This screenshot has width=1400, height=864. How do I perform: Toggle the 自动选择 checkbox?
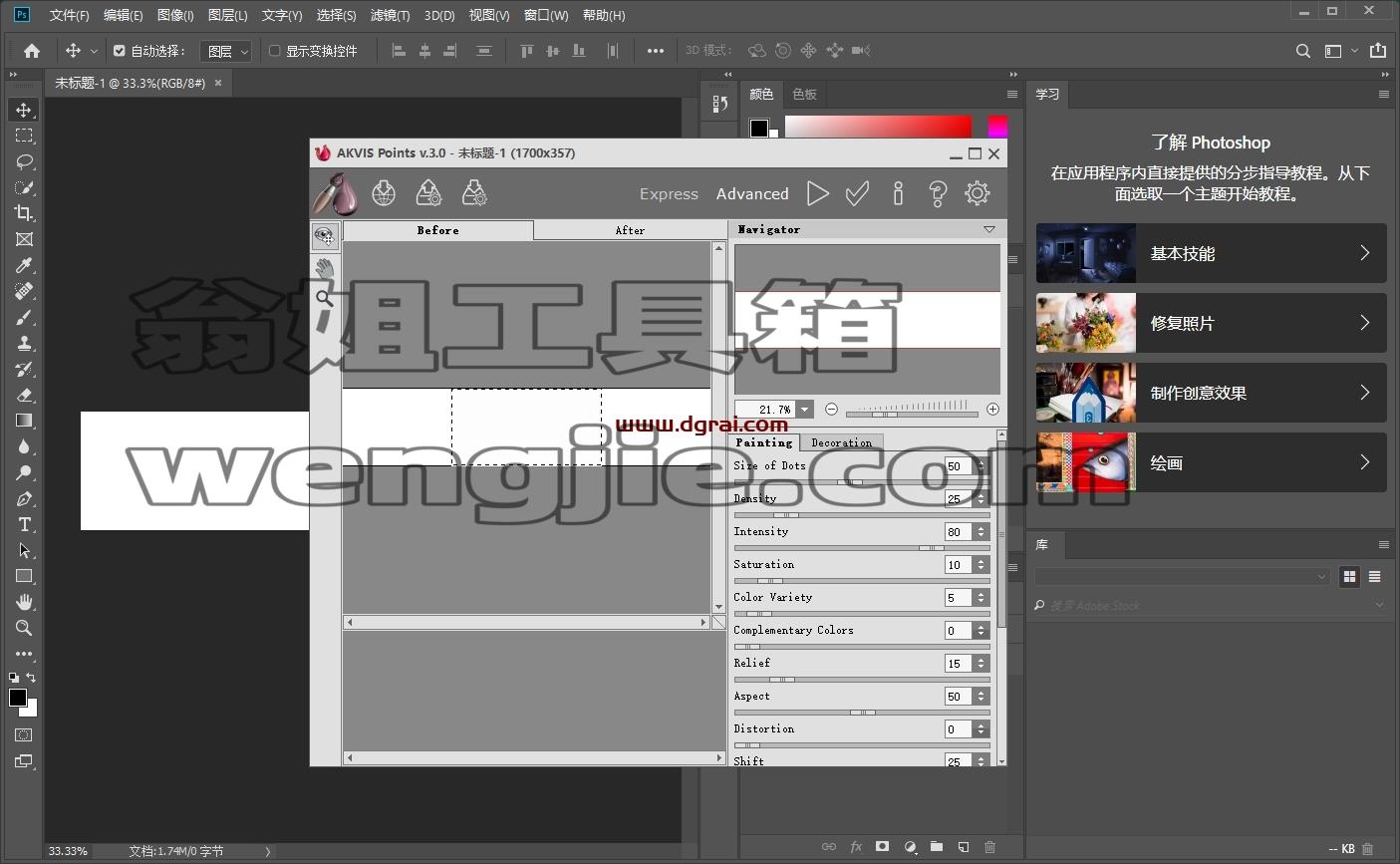(120, 51)
